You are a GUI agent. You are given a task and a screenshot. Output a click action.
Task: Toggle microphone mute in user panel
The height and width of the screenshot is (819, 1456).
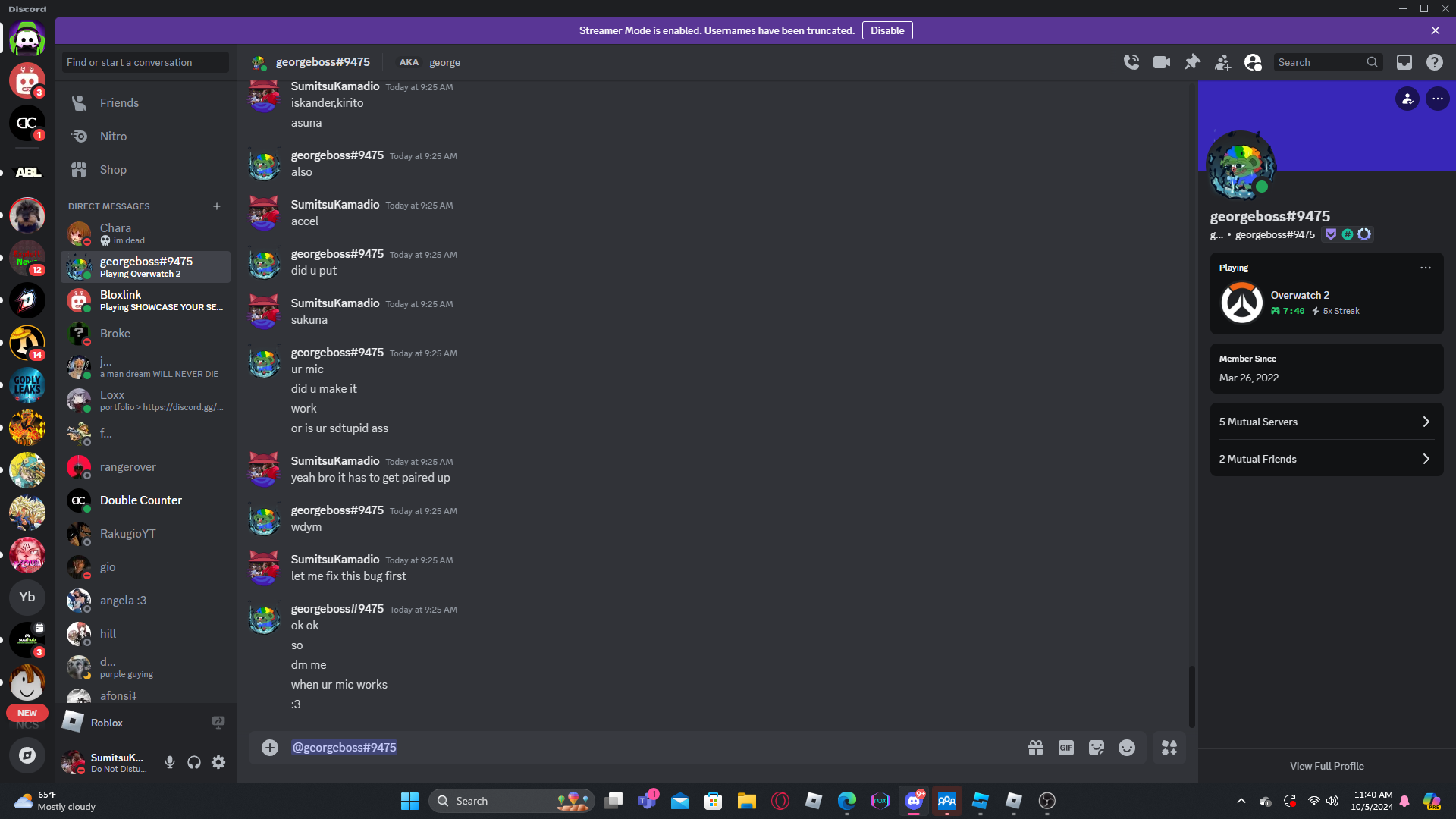click(170, 762)
